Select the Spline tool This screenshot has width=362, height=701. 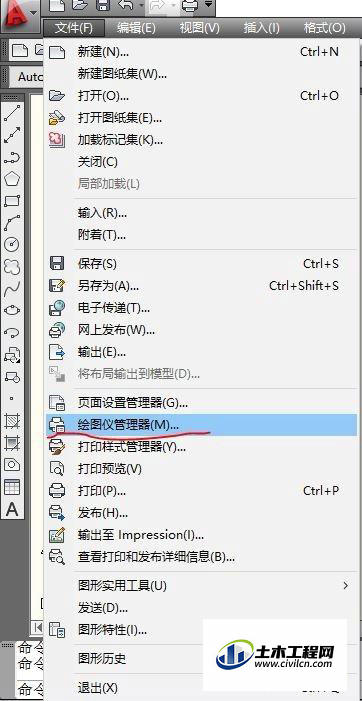(x=12, y=289)
